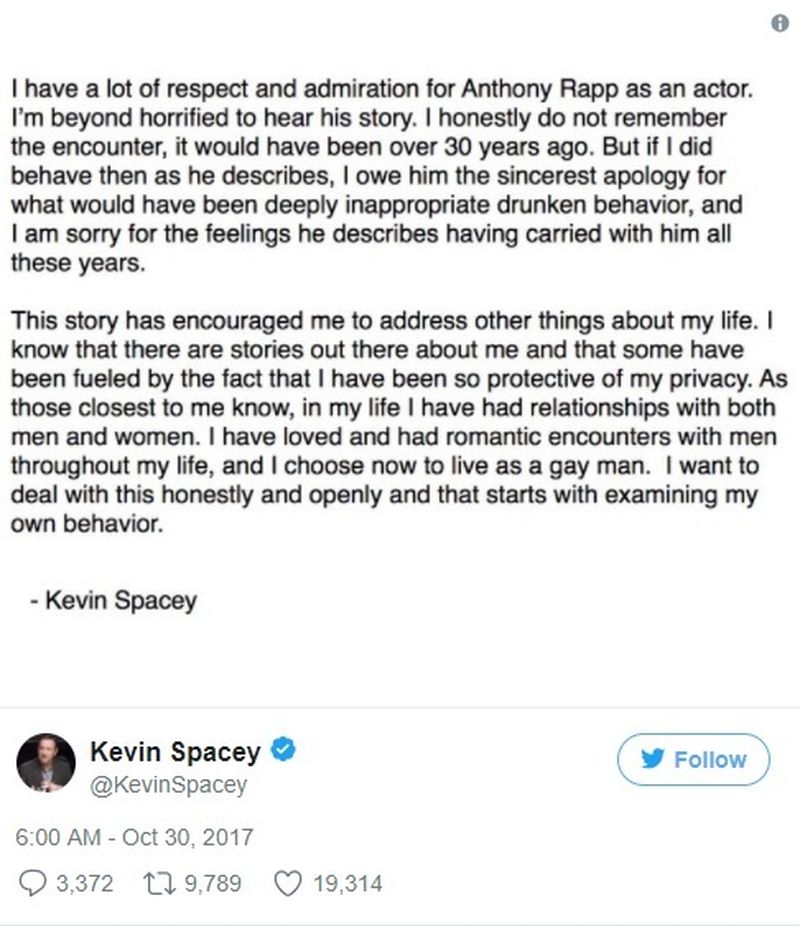Click the "- Kevin Spacey" signature line
Image resolution: width=800 pixels, height=926 pixels.
[x=112, y=601]
